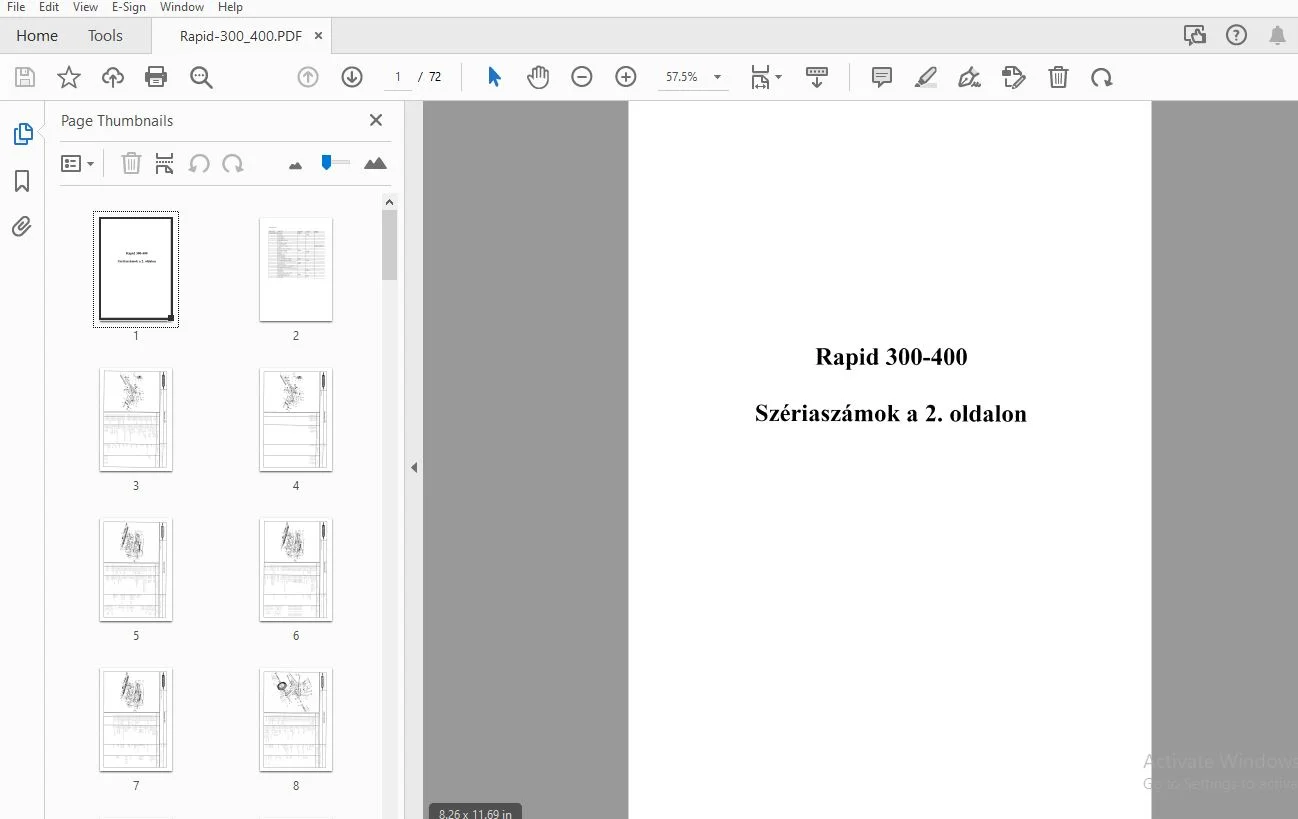Open the Bookmarks sidebar panel

pos(22,181)
